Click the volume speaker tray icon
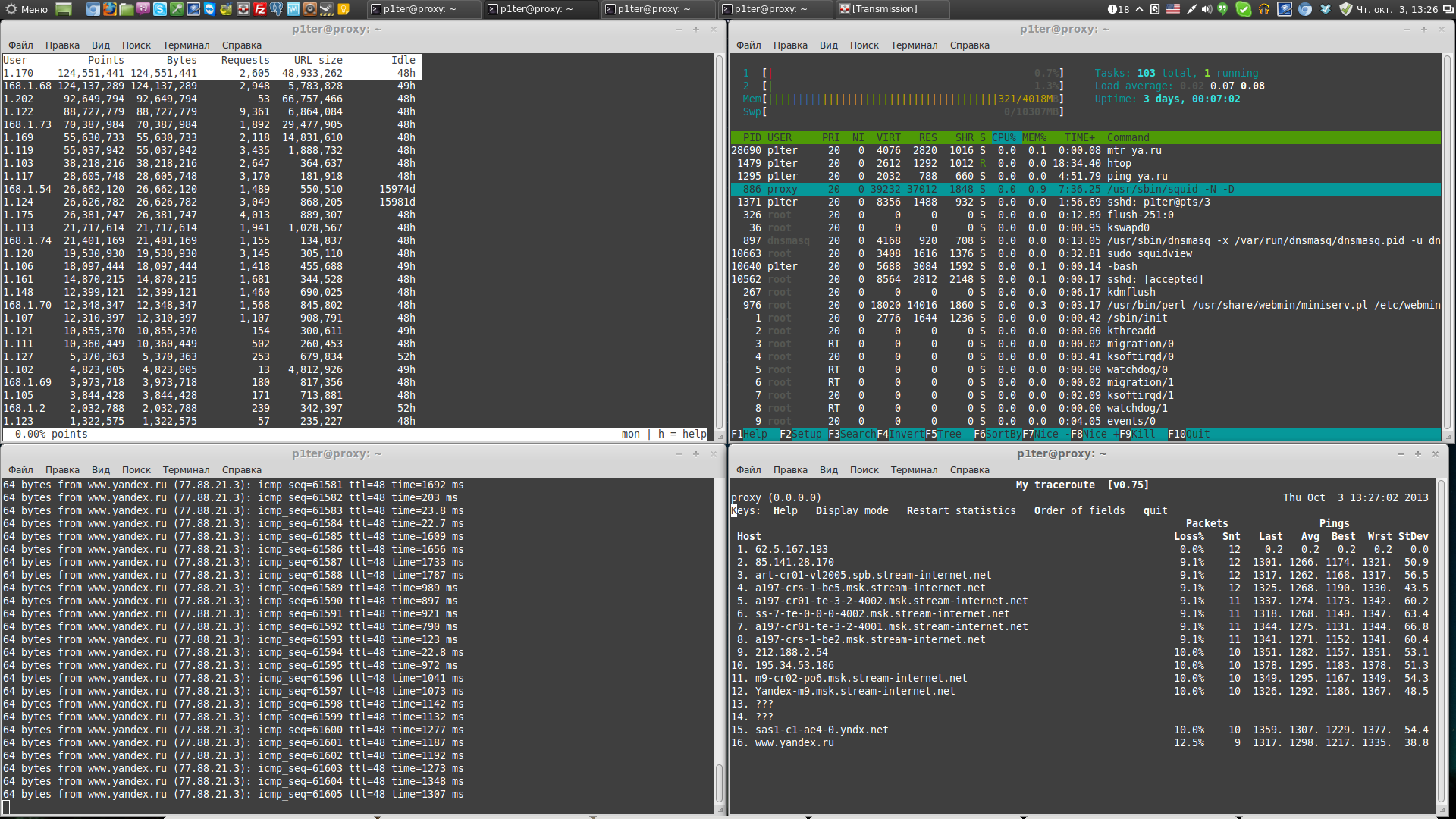Image resolution: width=1456 pixels, height=819 pixels. click(x=1207, y=9)
